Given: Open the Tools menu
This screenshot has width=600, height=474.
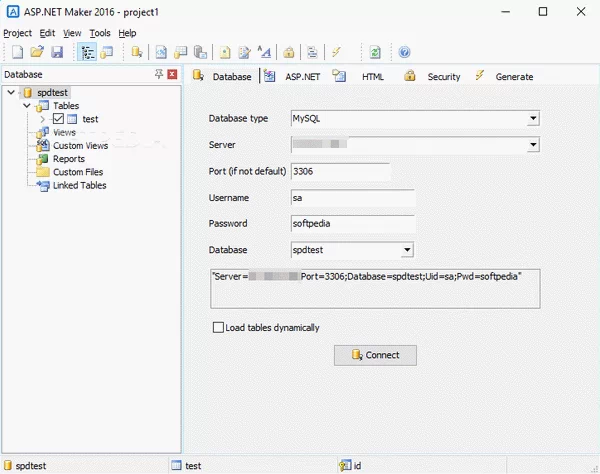Looking at the screenshot, I should point(100,33).
